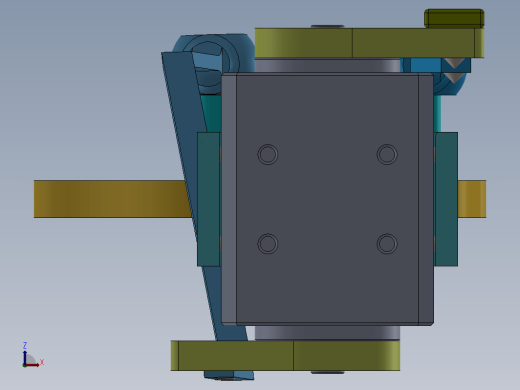This screenshot has height=390, width=520.
Task: Select the lower-right hole on gray block
Action: tap(387, 244)
